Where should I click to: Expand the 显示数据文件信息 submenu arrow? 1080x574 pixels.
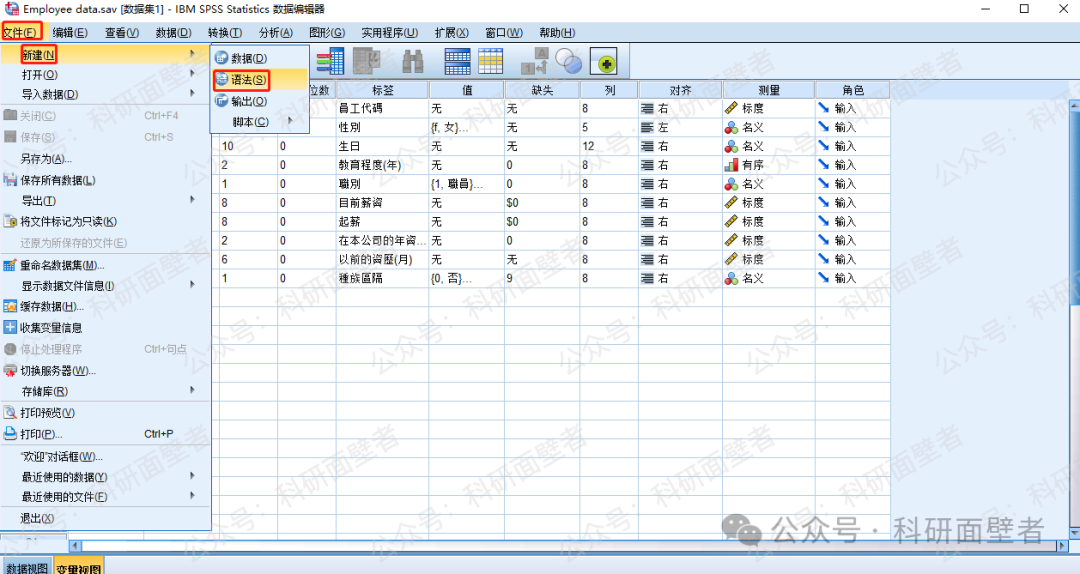click(x=192, y=285)
